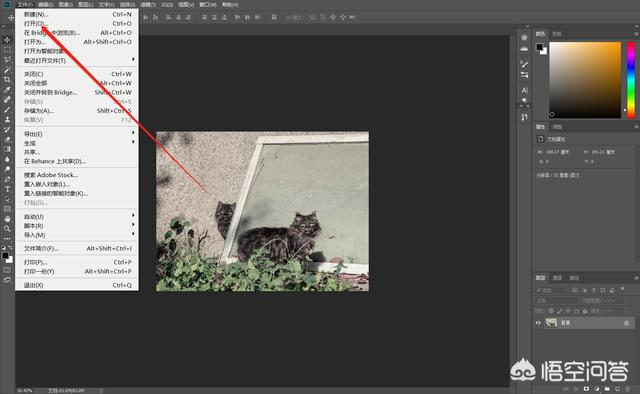Open the Layers panel options menu
The height and width of the screenshot is (394, 640).
(x=636, y=278)
